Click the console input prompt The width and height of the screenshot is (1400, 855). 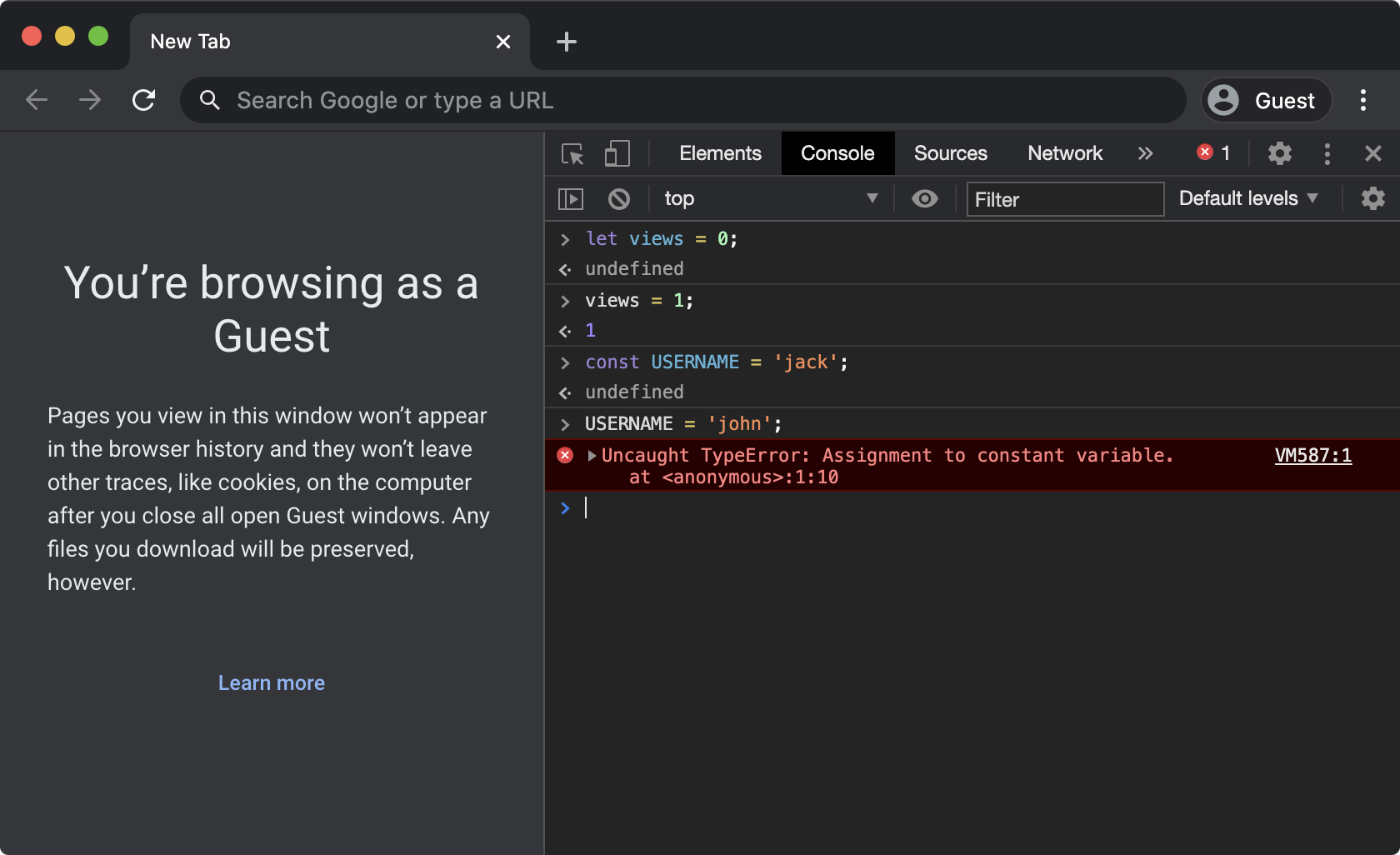click(972, 507)
